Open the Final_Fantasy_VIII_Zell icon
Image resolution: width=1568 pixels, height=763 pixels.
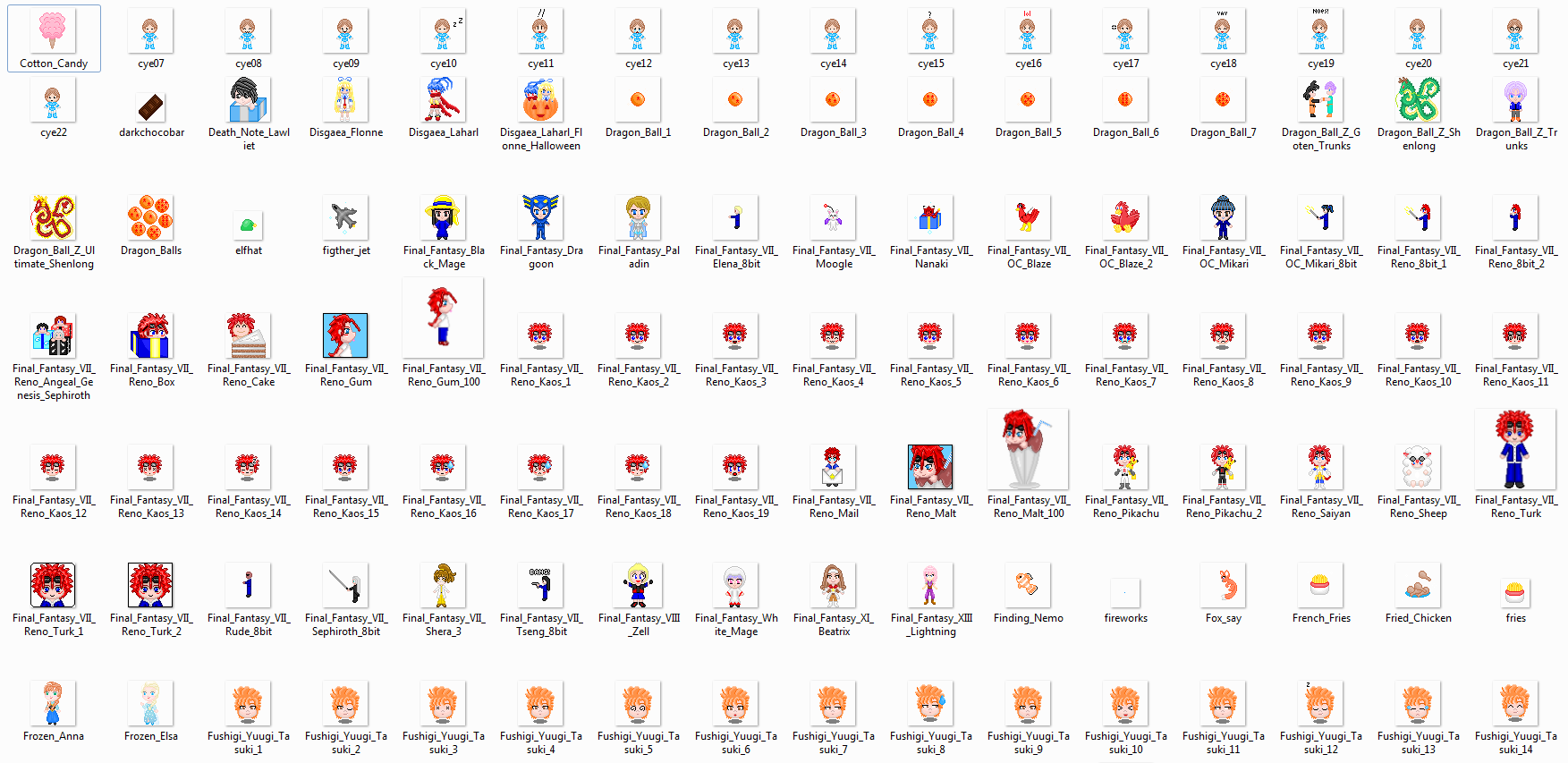[x=638, y=585]
